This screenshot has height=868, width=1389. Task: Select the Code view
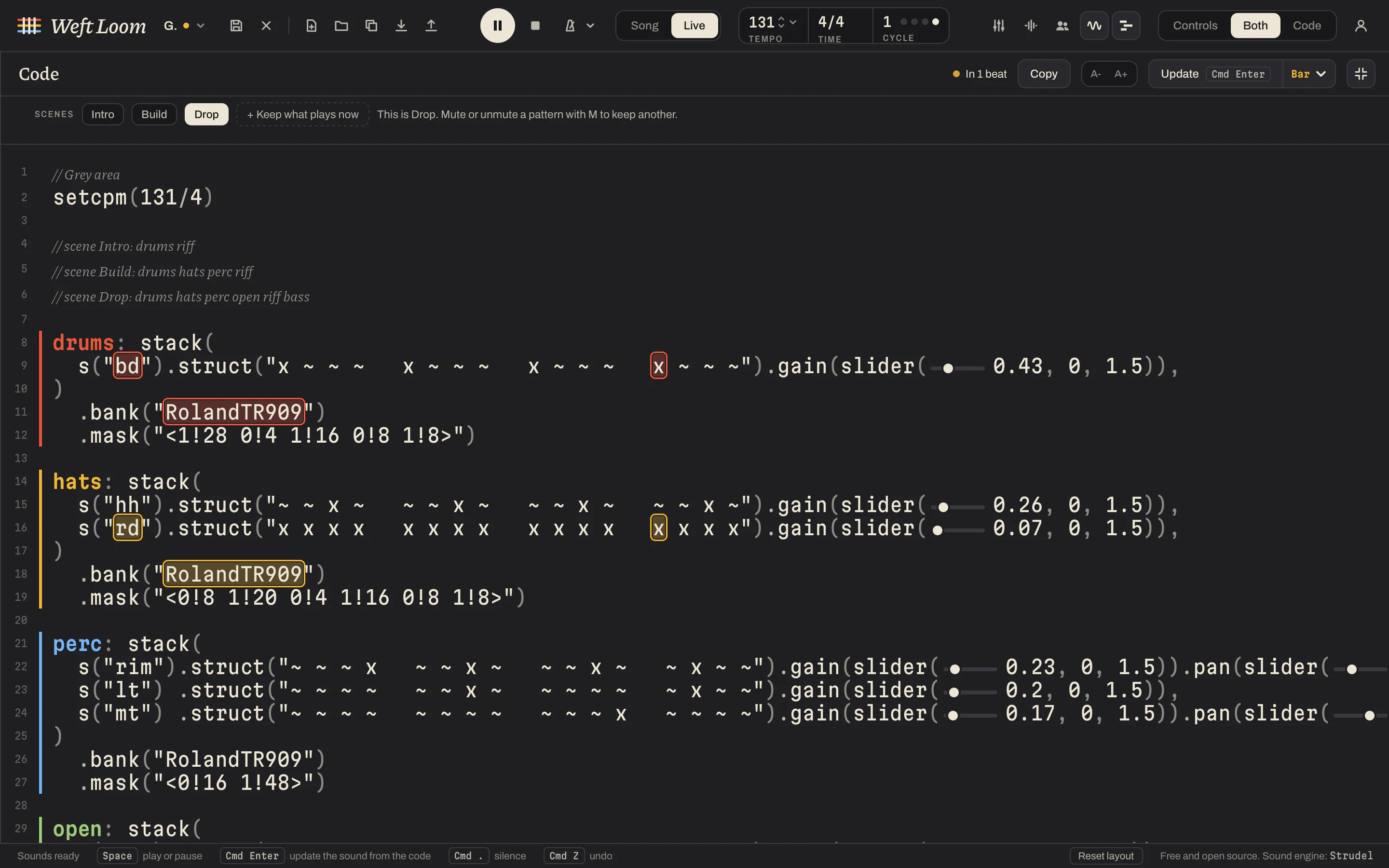(1307, 25)
